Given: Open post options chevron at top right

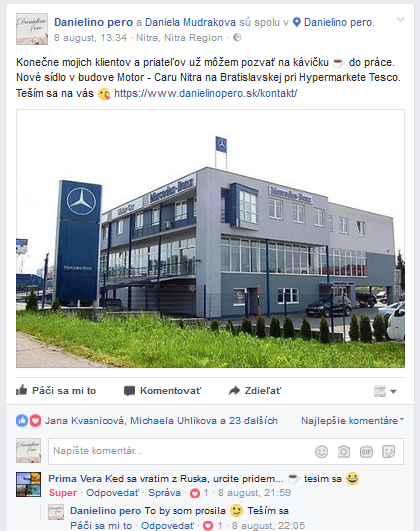Looking at the screenshot, I should click(400, 20).
